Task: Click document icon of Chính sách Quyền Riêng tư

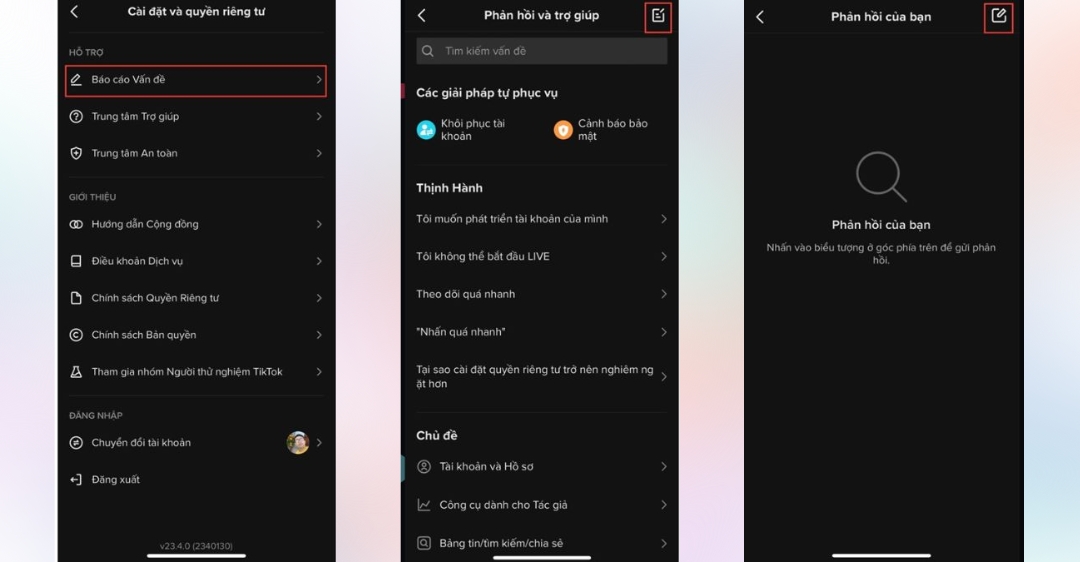Action: 76,298
